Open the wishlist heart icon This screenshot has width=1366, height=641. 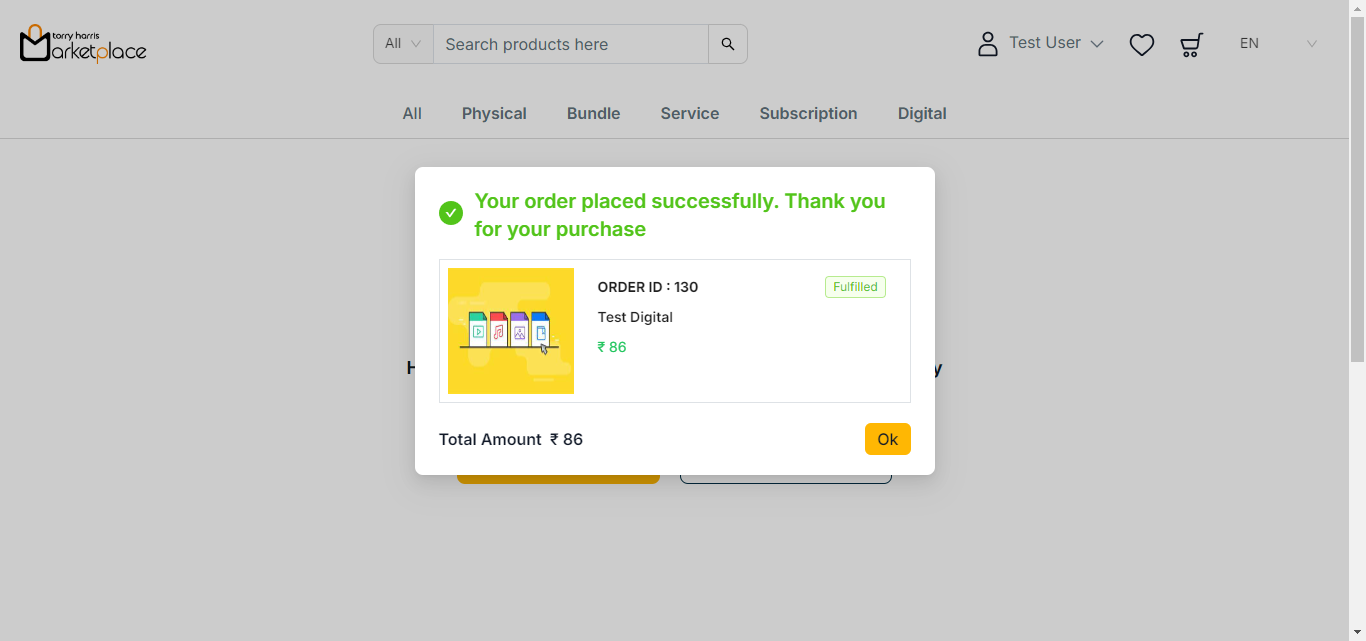pyautogui.click(x=1142, y=44)
